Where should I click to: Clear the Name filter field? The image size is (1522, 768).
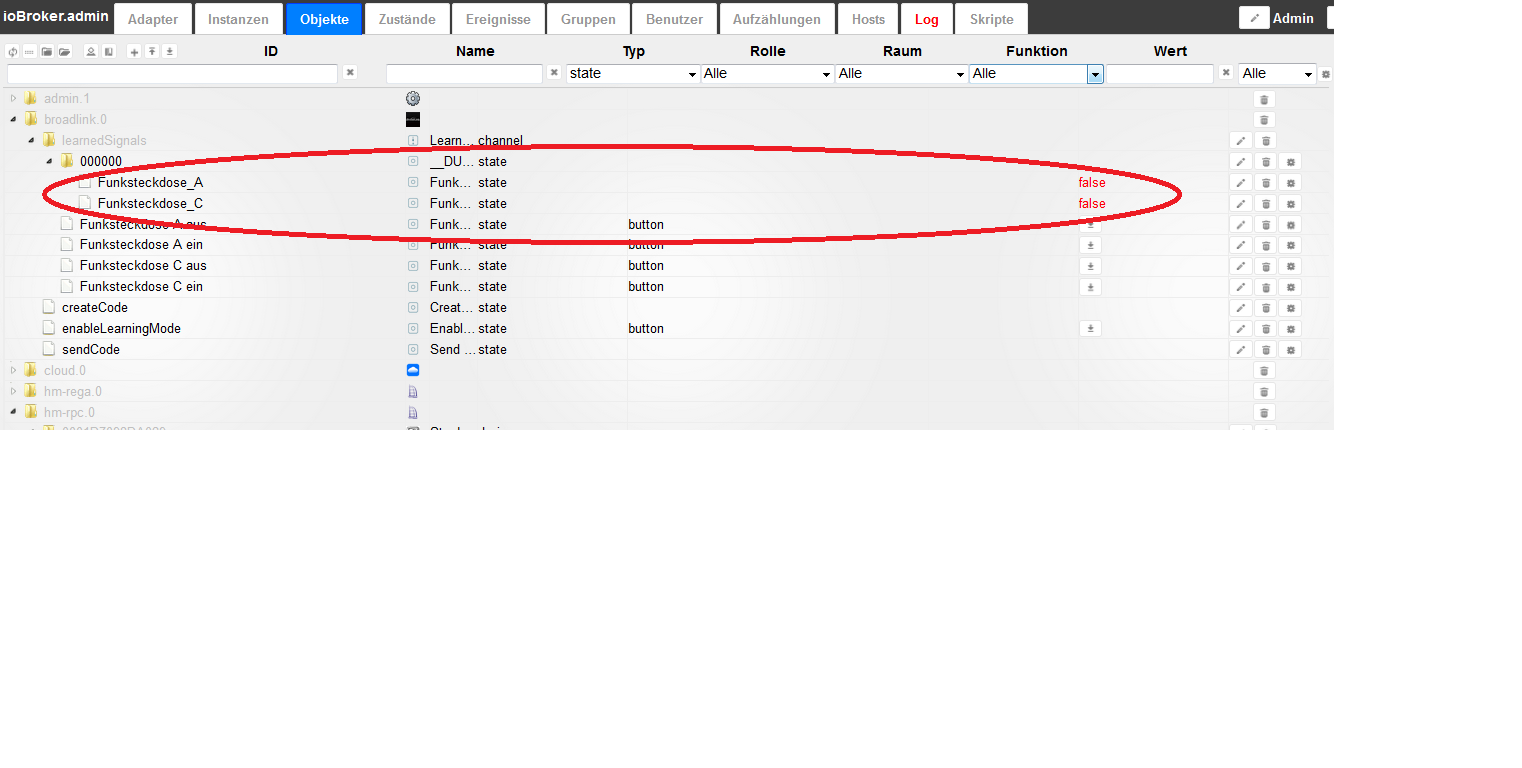[554, 73]
